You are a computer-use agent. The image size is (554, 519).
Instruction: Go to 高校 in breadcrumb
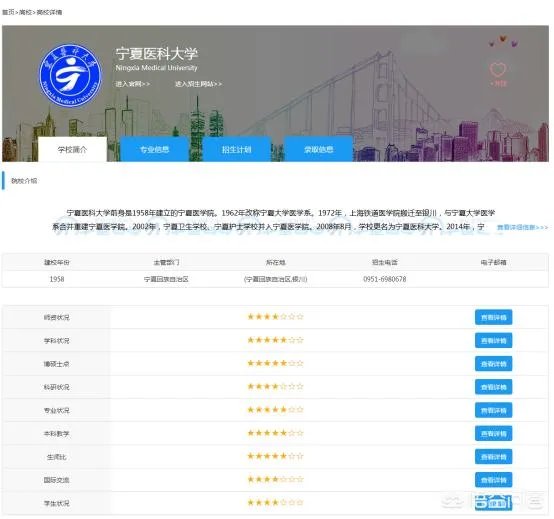(x=25, y=12)
